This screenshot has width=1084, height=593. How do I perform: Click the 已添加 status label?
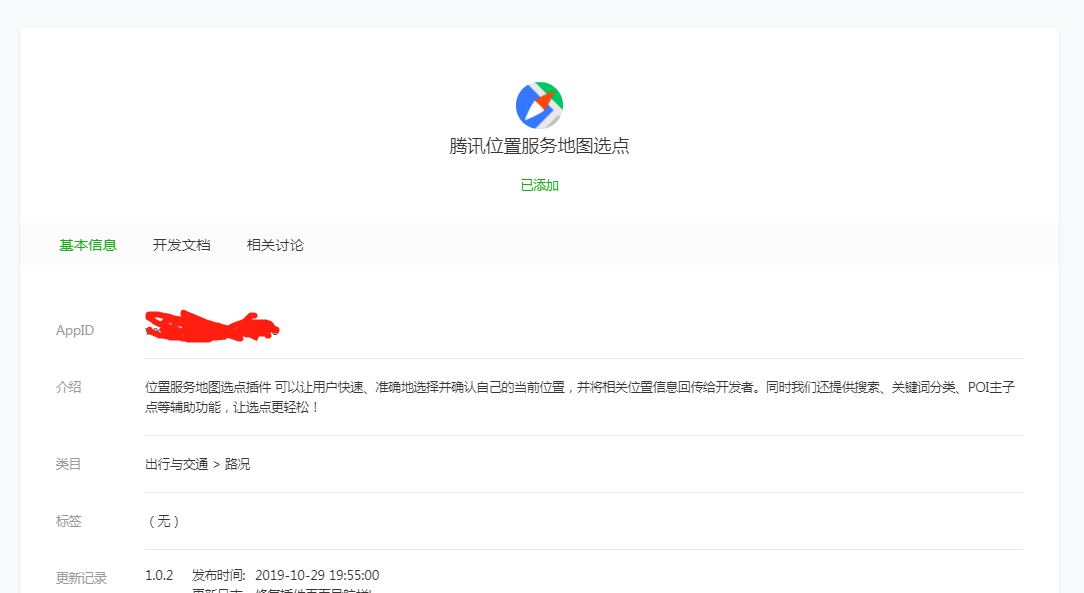coord(539,185)
